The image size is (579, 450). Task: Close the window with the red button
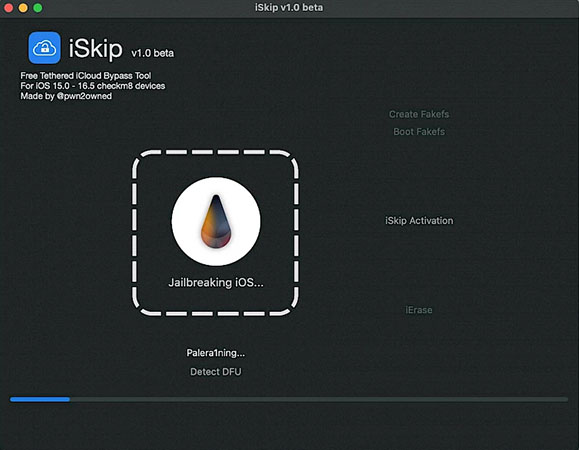(8, 8)
